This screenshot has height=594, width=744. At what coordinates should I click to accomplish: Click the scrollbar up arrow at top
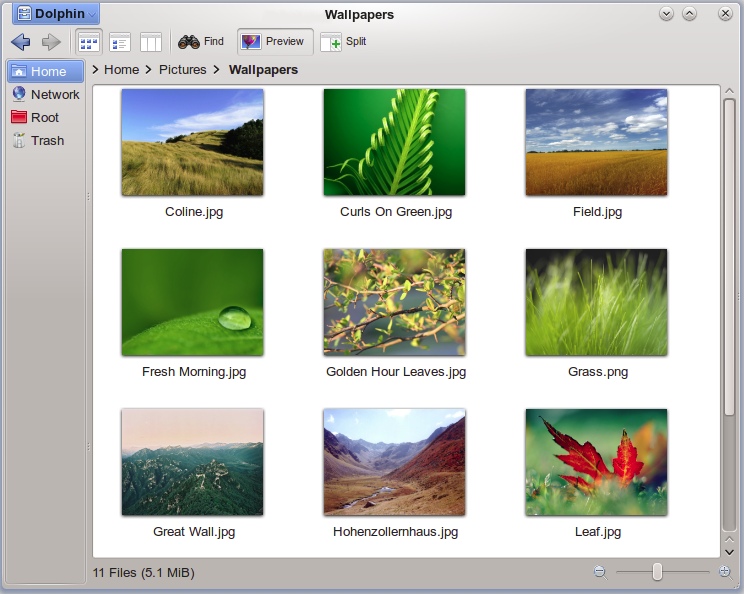[729, 91]
